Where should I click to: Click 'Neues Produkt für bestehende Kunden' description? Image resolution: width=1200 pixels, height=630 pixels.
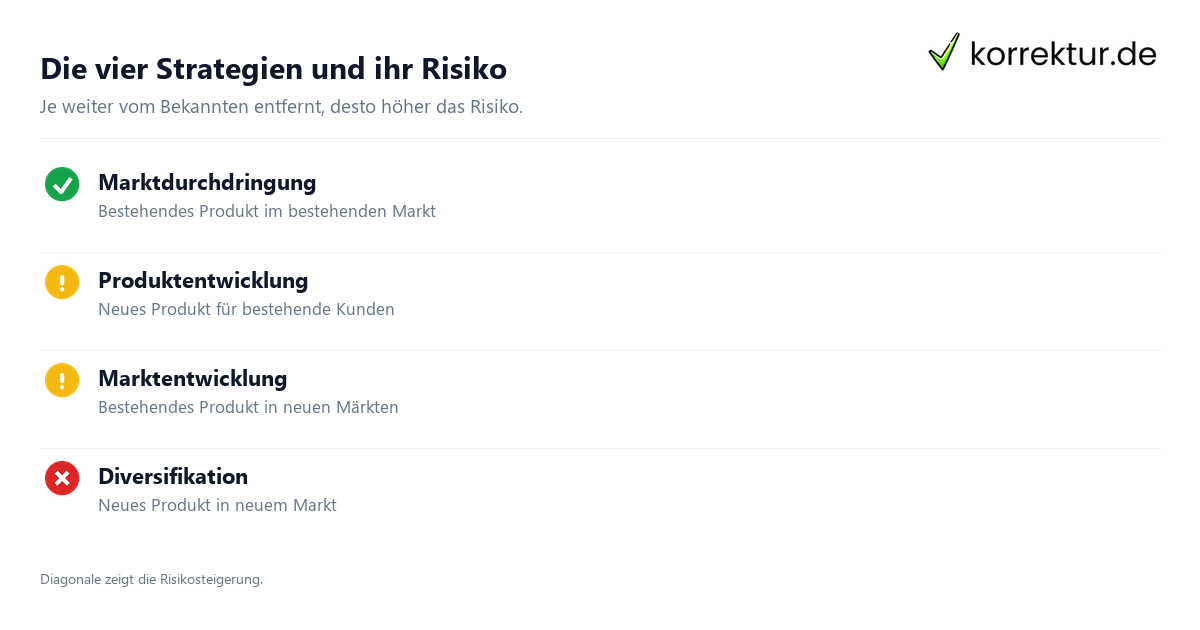coord(246,310)
